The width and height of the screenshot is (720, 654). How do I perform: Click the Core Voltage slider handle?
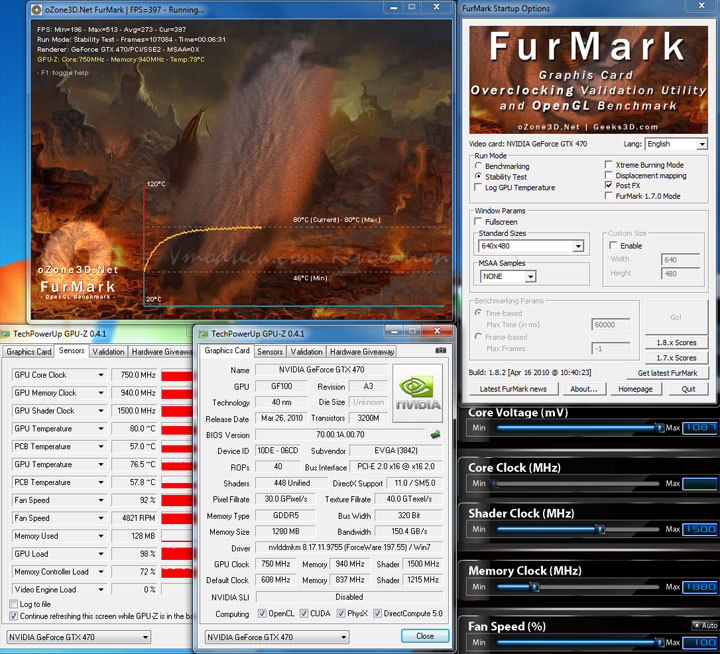tap(659, 428)
